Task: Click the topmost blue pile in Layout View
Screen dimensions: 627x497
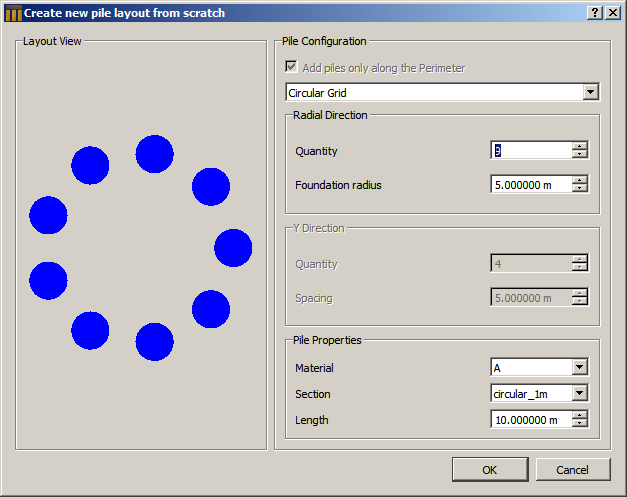Action: click(155, 154)
